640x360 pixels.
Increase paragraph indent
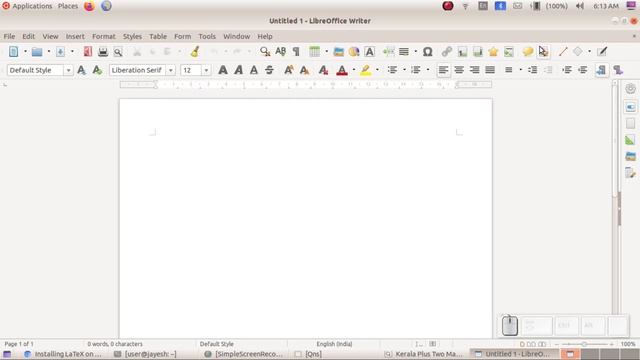click(x=567, y=70)
